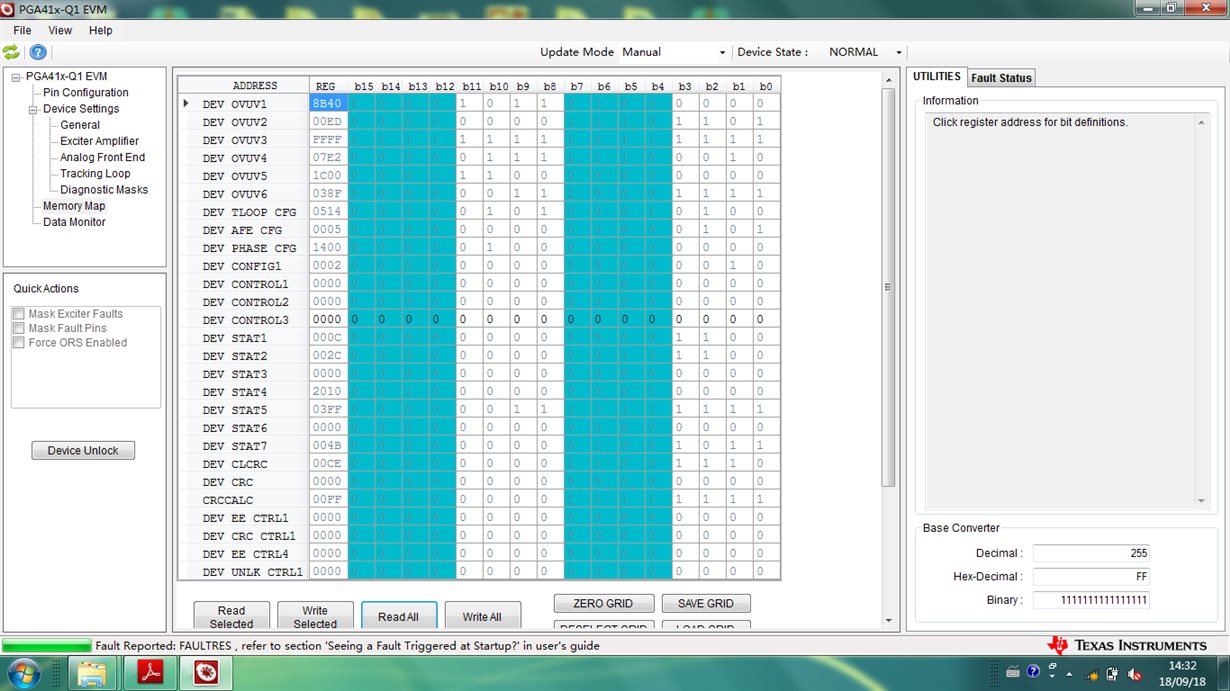The height and width of the screenshot is (691, 1230).
Task: Collapse the PGA41x-Q1 EVM tree root
Action: tap(16, 76)
